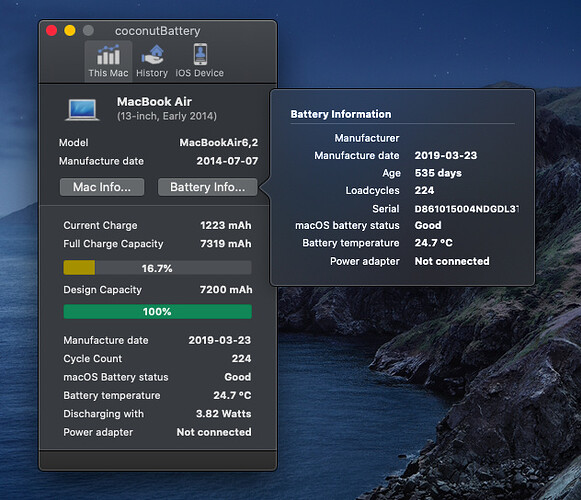The height and width of the screenshot is (500, 581).
Task: Click the Age label in popover
Action: [391, 173]
